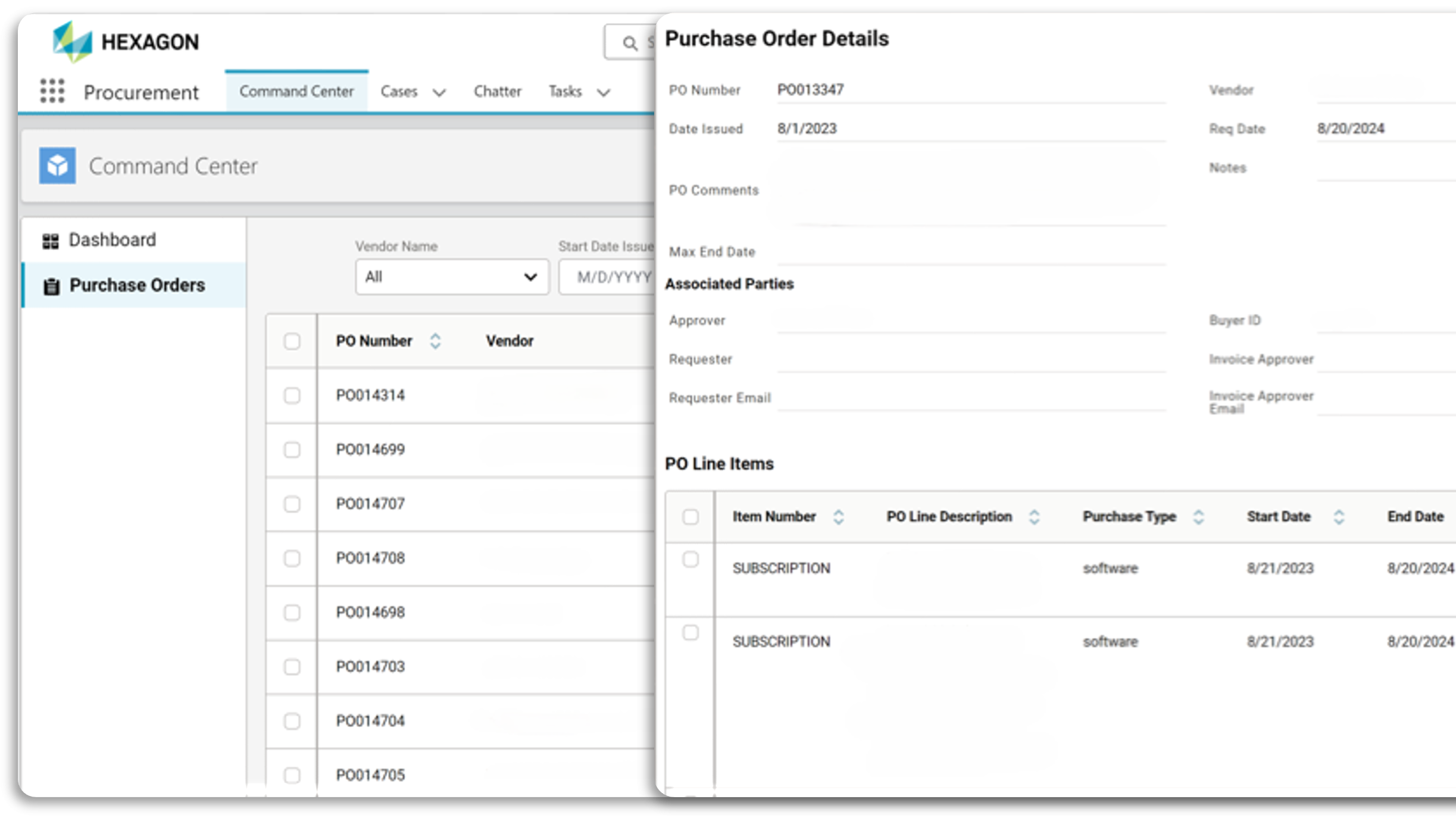Sort line items by Start Date
This screenshot has height=821, width=1456.
coord(1339,517)
